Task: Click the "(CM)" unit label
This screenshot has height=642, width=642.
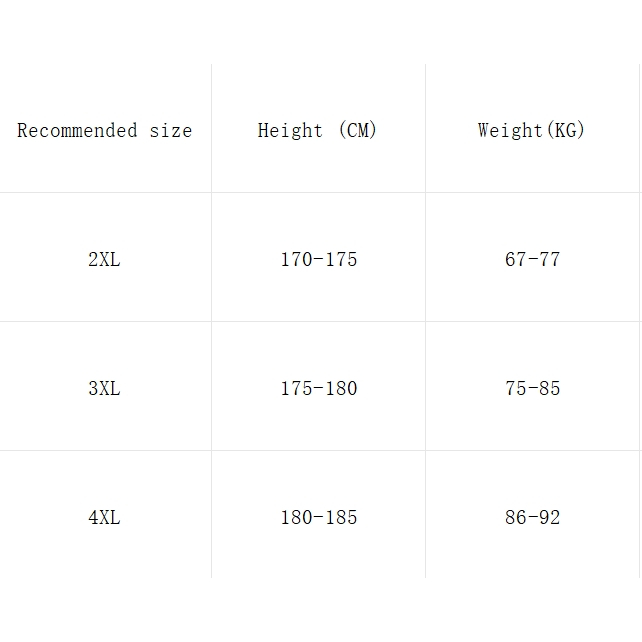Action: 357,131
